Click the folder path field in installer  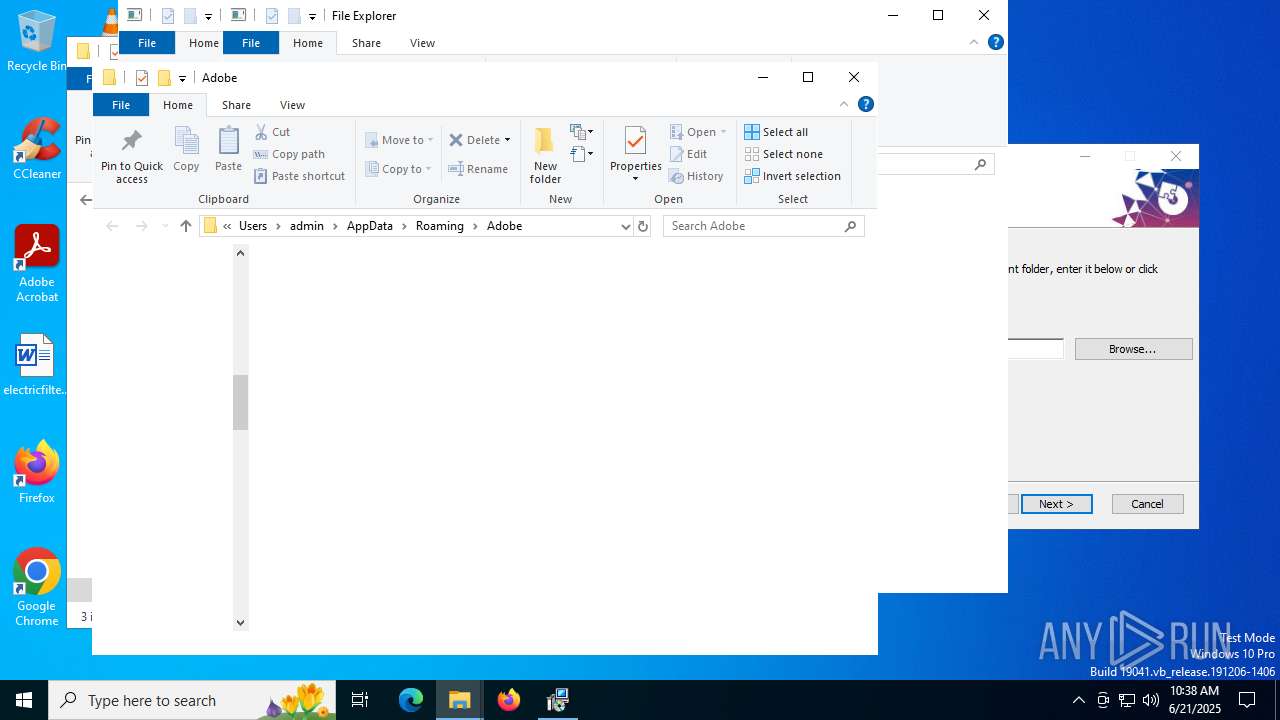pos(1035,348)
